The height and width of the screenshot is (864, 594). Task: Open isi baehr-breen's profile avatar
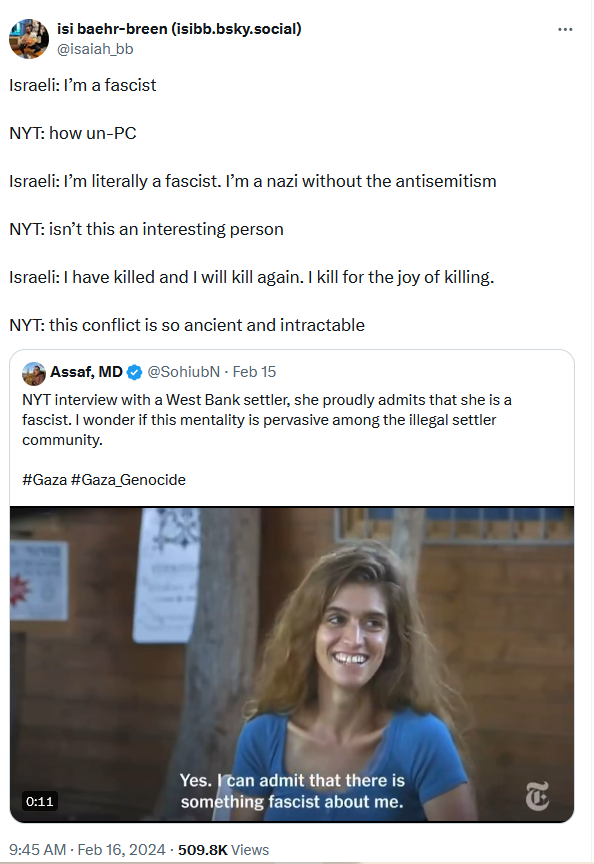(x=29, y=39)
